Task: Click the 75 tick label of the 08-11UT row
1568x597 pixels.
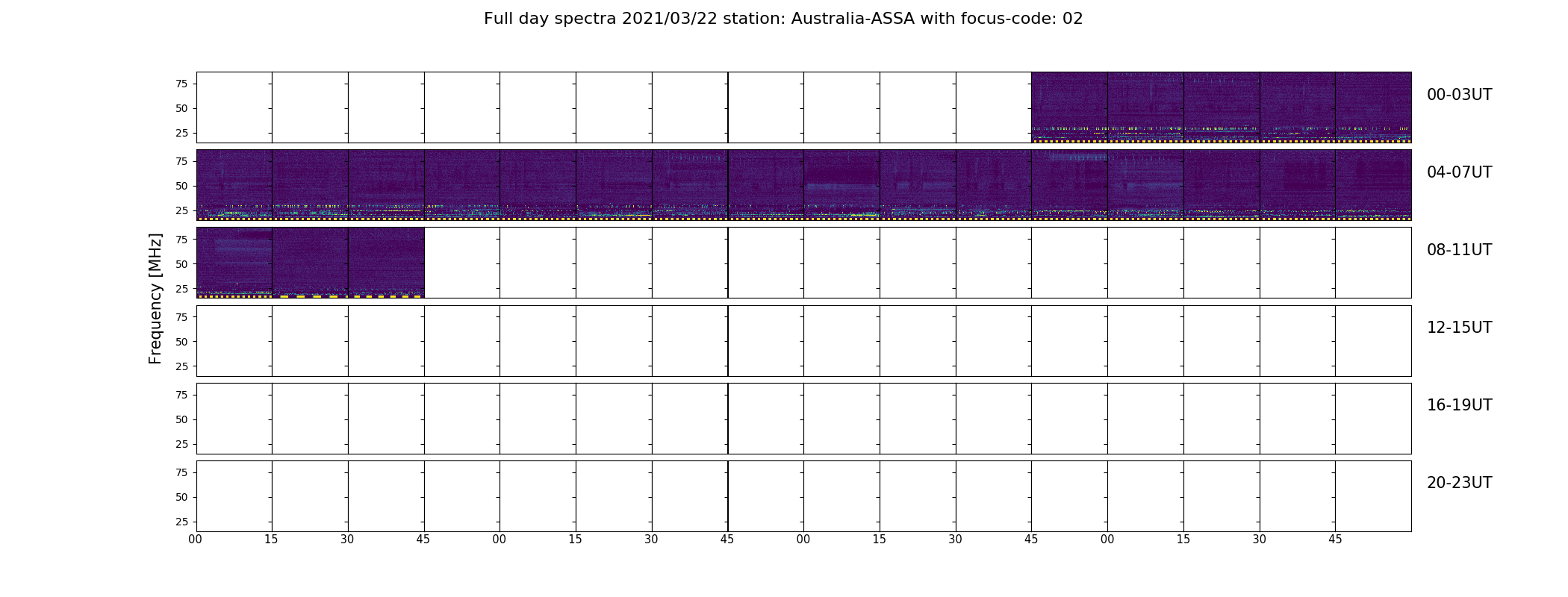Action: point(181,239)
